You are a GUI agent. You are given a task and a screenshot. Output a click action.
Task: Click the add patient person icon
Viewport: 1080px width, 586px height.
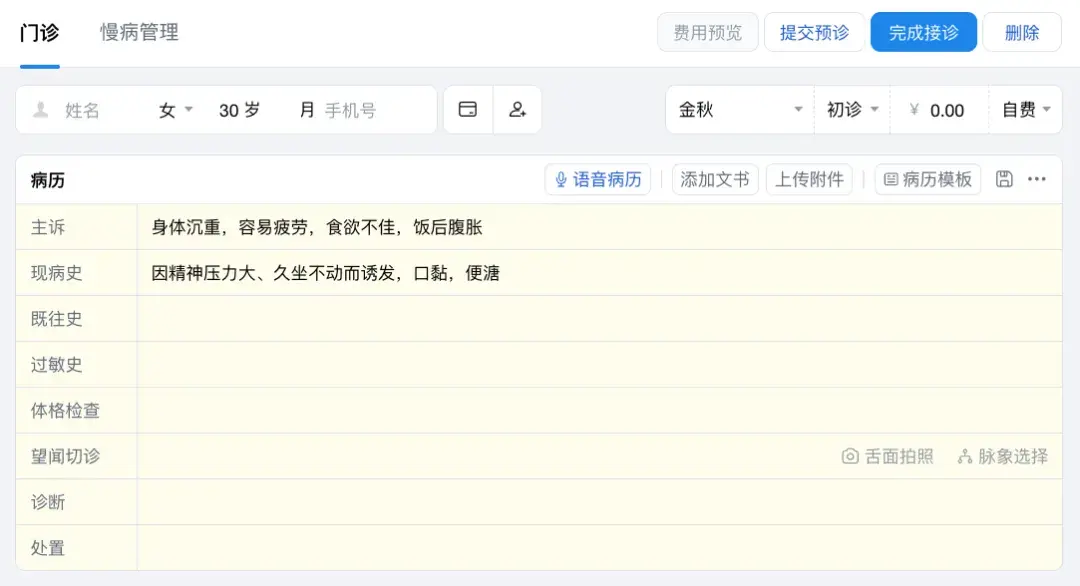pos(517,109)
